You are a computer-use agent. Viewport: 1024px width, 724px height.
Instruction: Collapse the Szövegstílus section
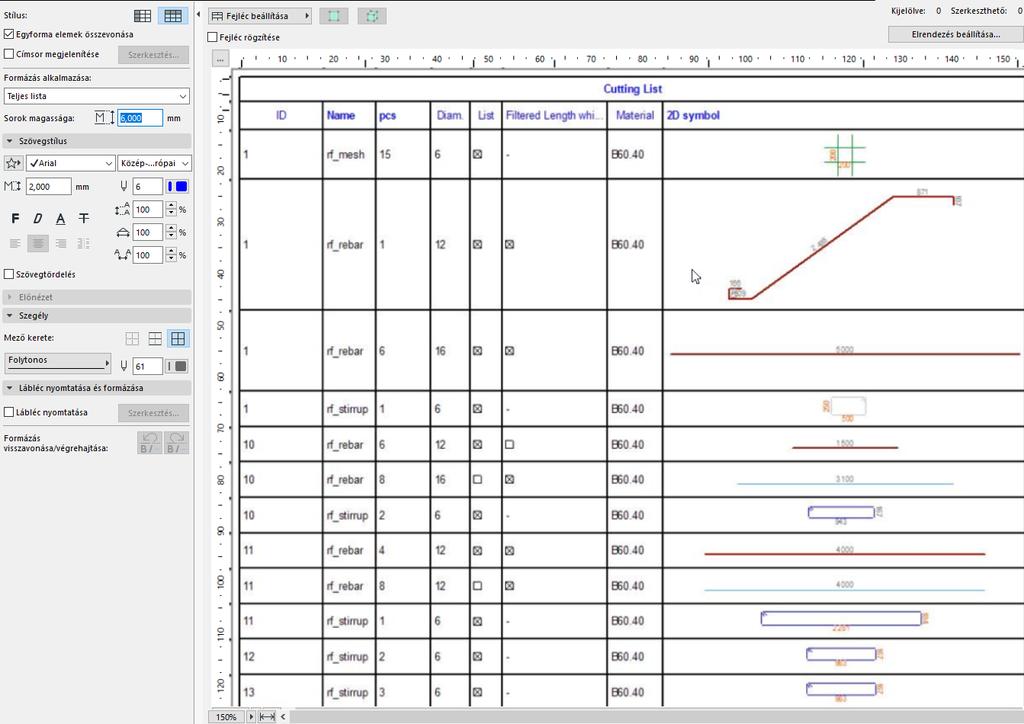(97, 141)
